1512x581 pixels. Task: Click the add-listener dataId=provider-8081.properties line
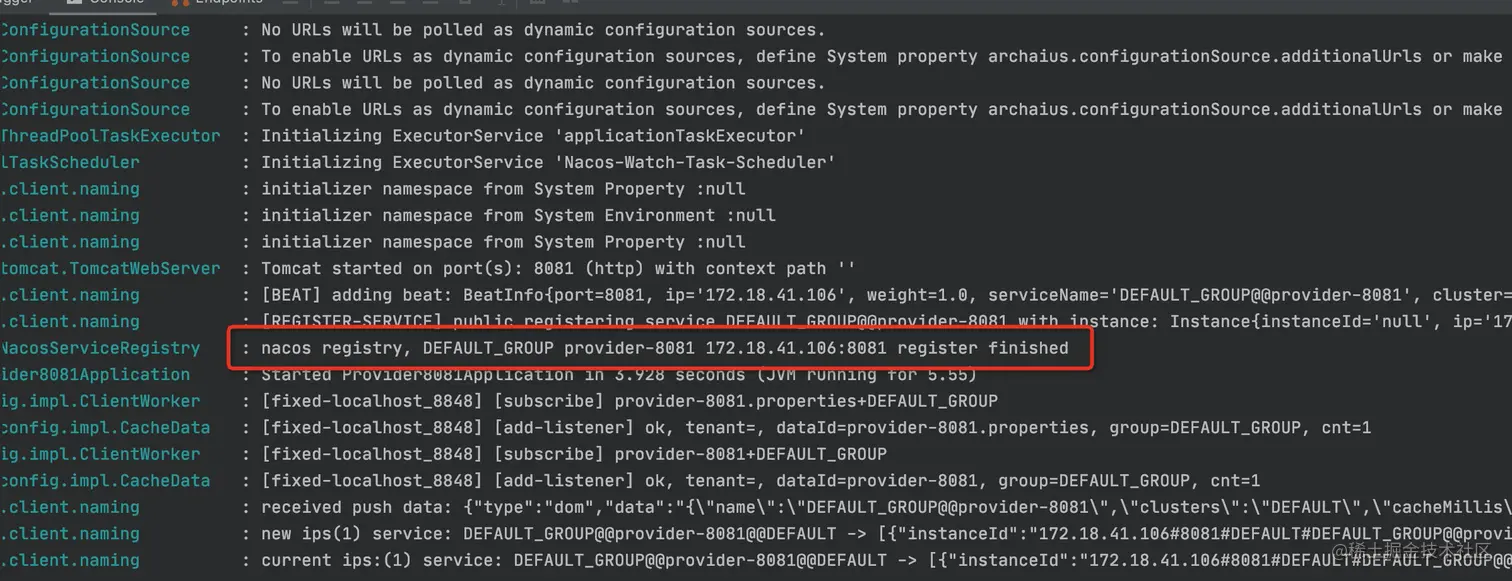(x=815, y=428)
